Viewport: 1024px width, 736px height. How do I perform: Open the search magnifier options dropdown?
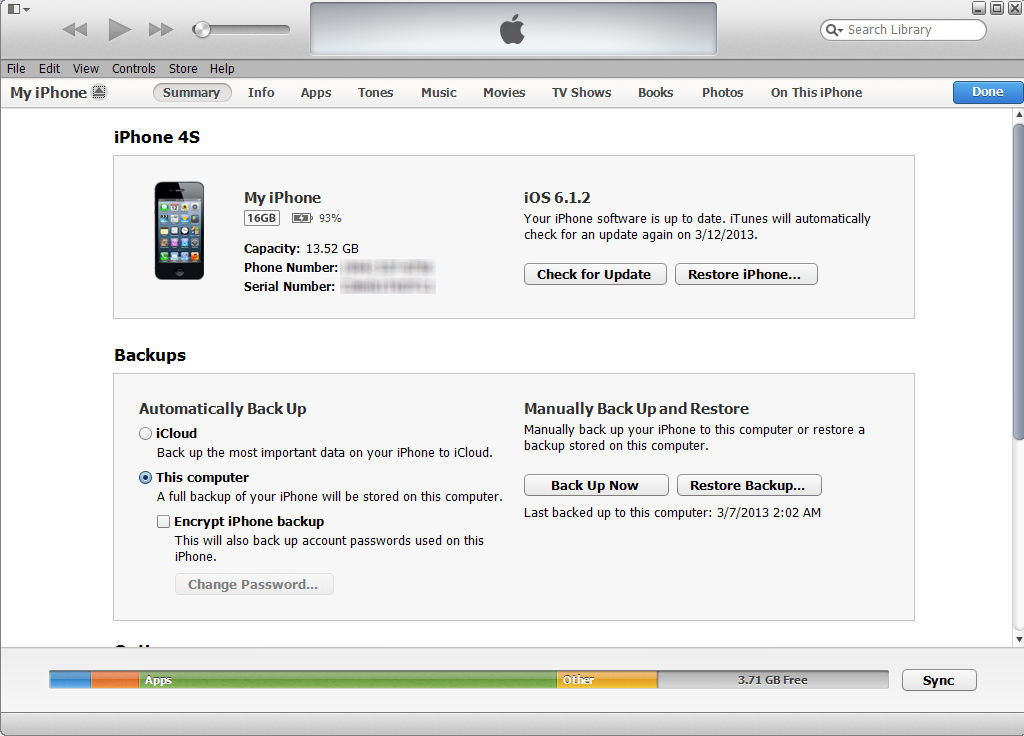pos(834,29)
